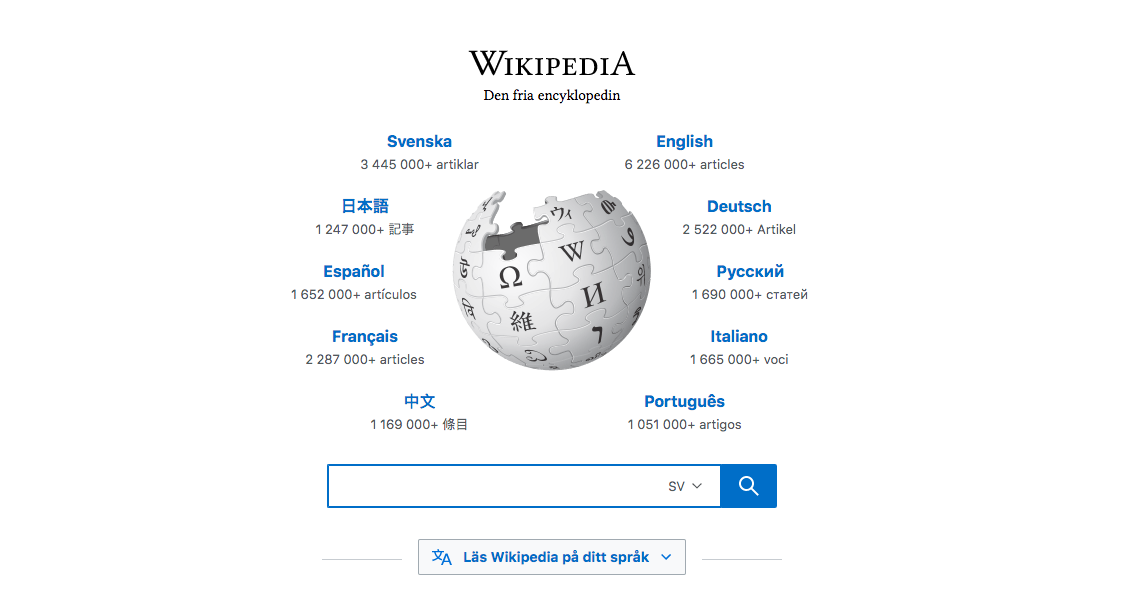Click the 6 226 000+ articles text
Image resolution: width=1148 pixels, height=598 pixels.
[684, 165]
